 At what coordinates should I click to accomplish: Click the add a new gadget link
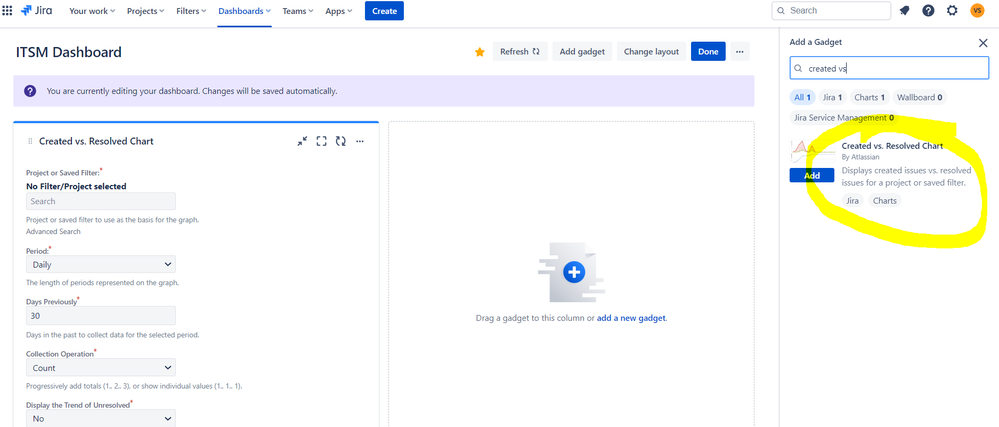click(631, 317)
